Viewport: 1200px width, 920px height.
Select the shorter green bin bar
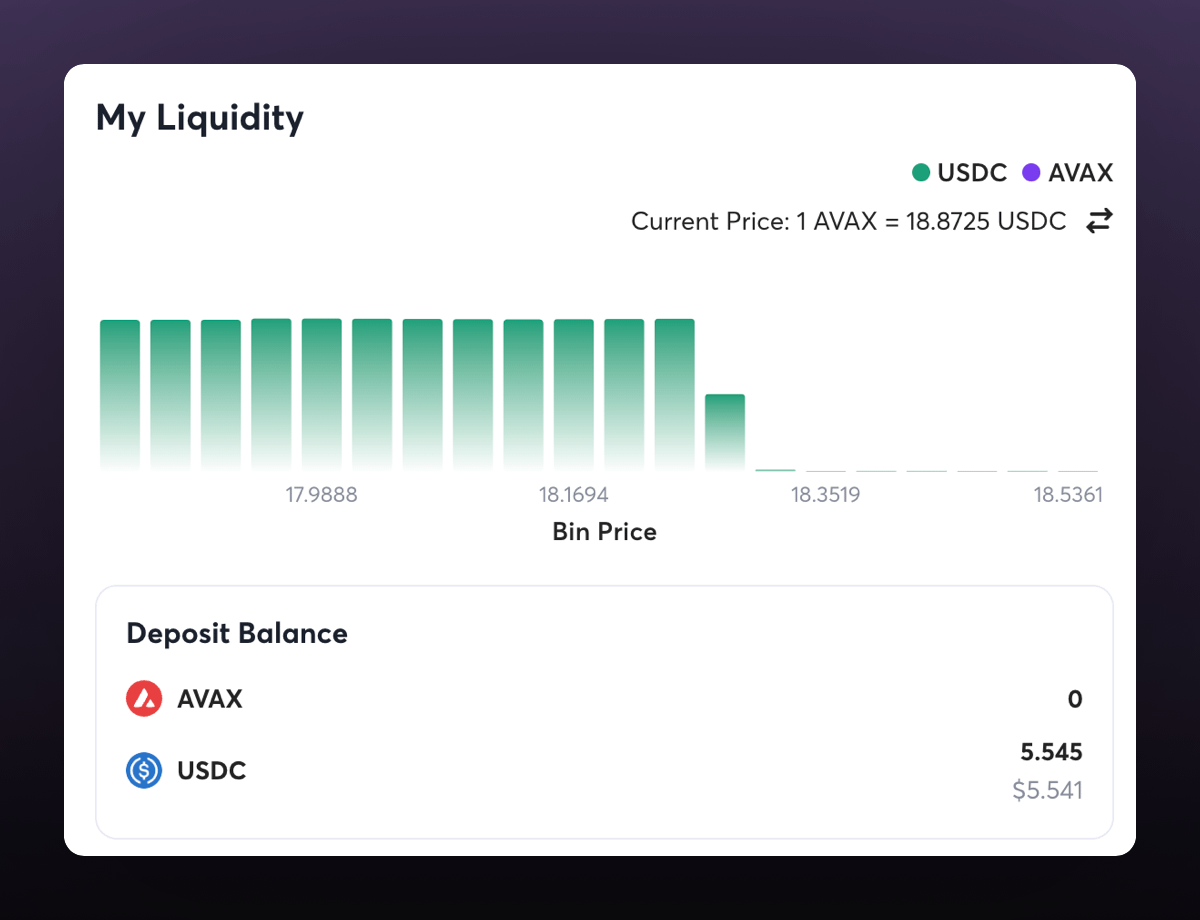point(725,432)
